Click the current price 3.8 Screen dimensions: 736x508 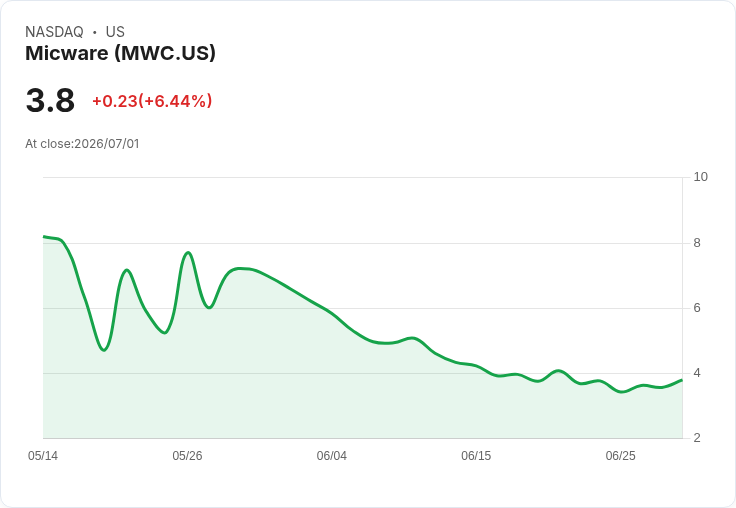(x=50, y=100)
